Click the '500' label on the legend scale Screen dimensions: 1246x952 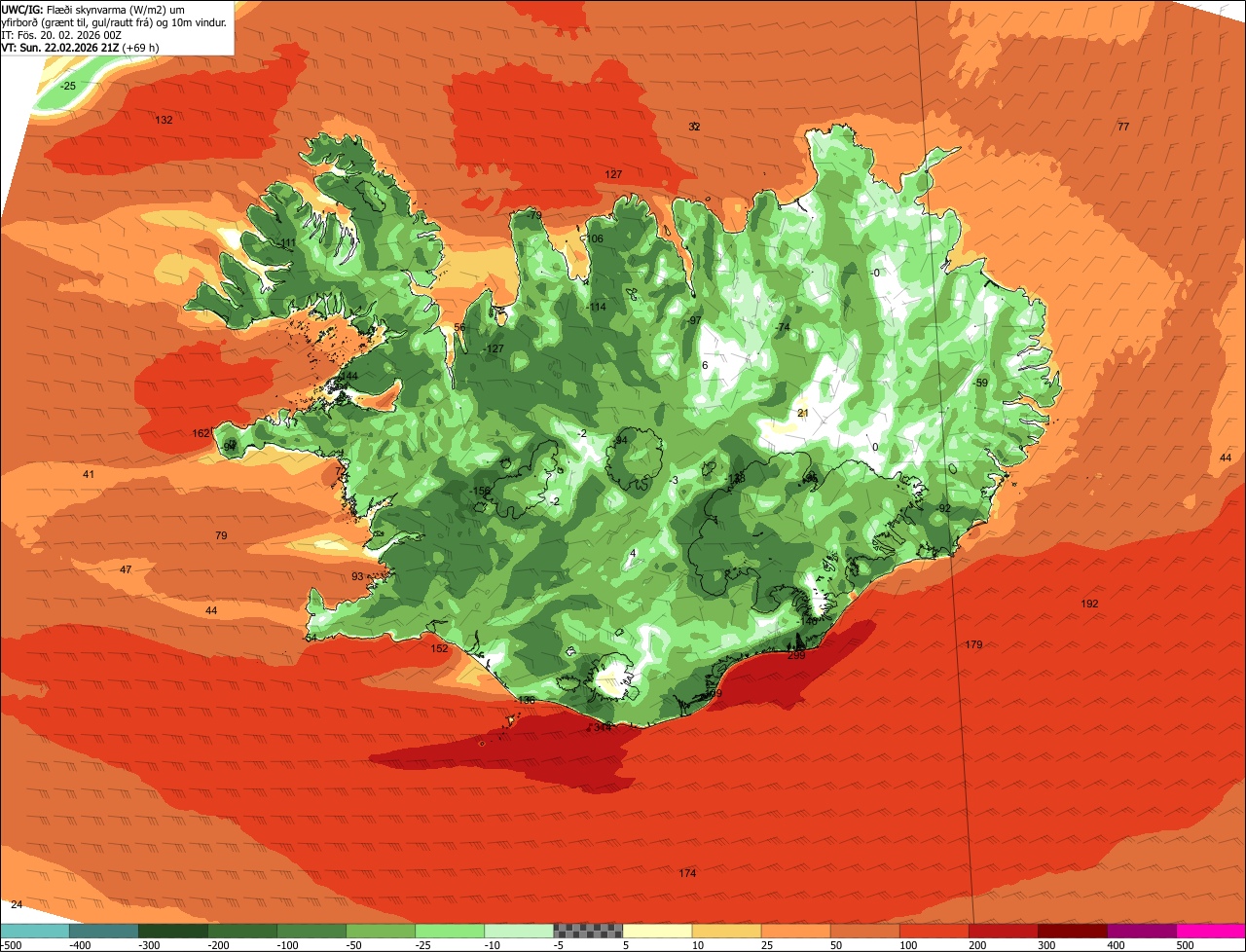click(x=1185, y=944)
